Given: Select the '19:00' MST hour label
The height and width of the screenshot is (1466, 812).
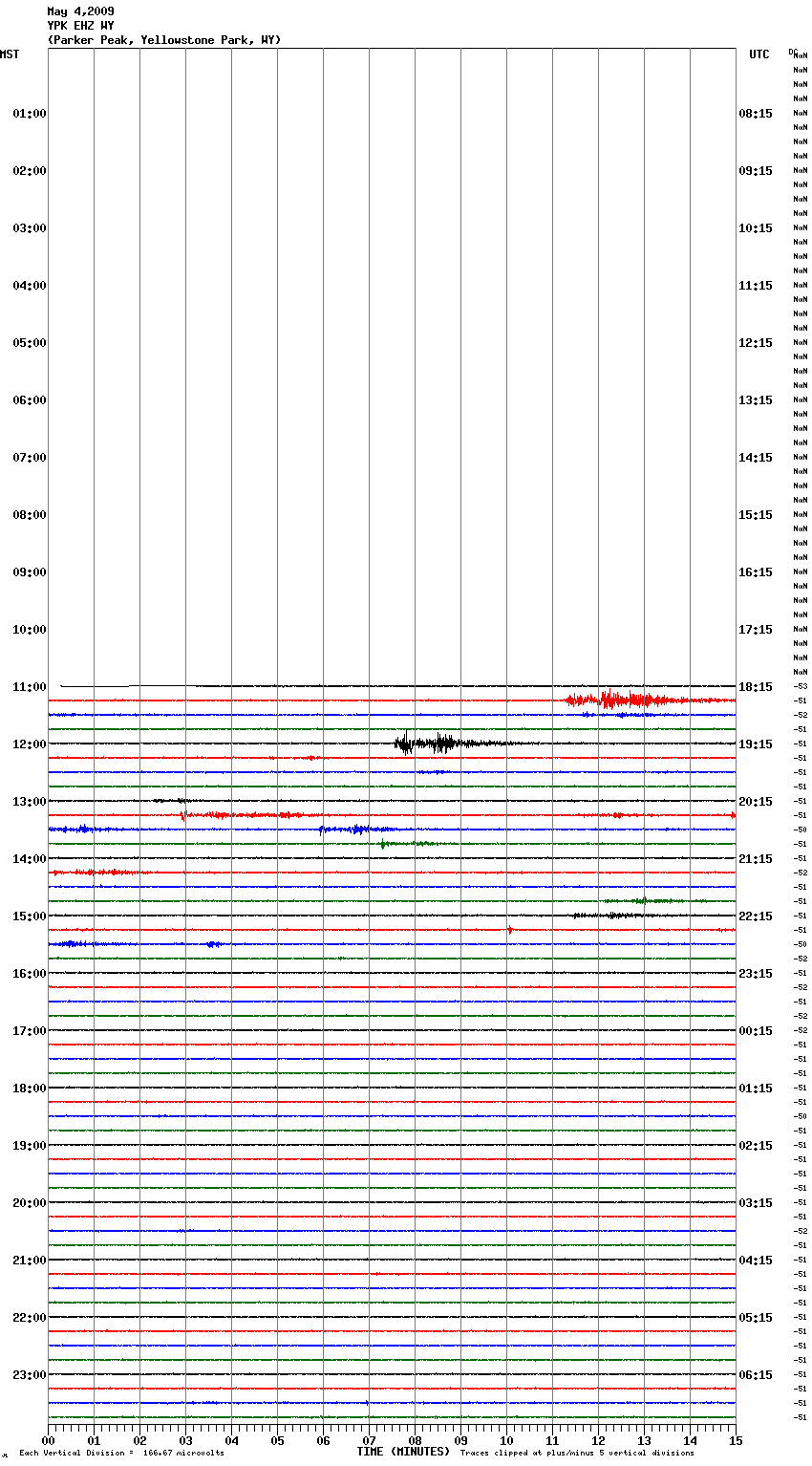Looking at the screenshot, I should click(30, 1146).
